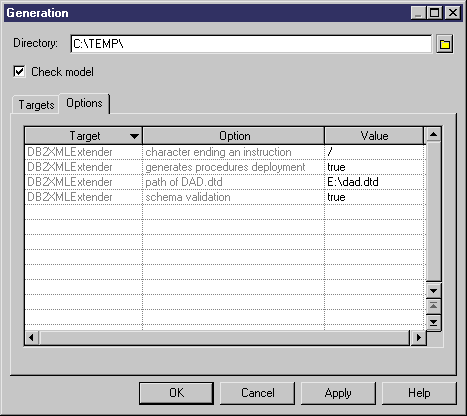Confirm with the OK button

pyautogui.click(x=176, y=393)
